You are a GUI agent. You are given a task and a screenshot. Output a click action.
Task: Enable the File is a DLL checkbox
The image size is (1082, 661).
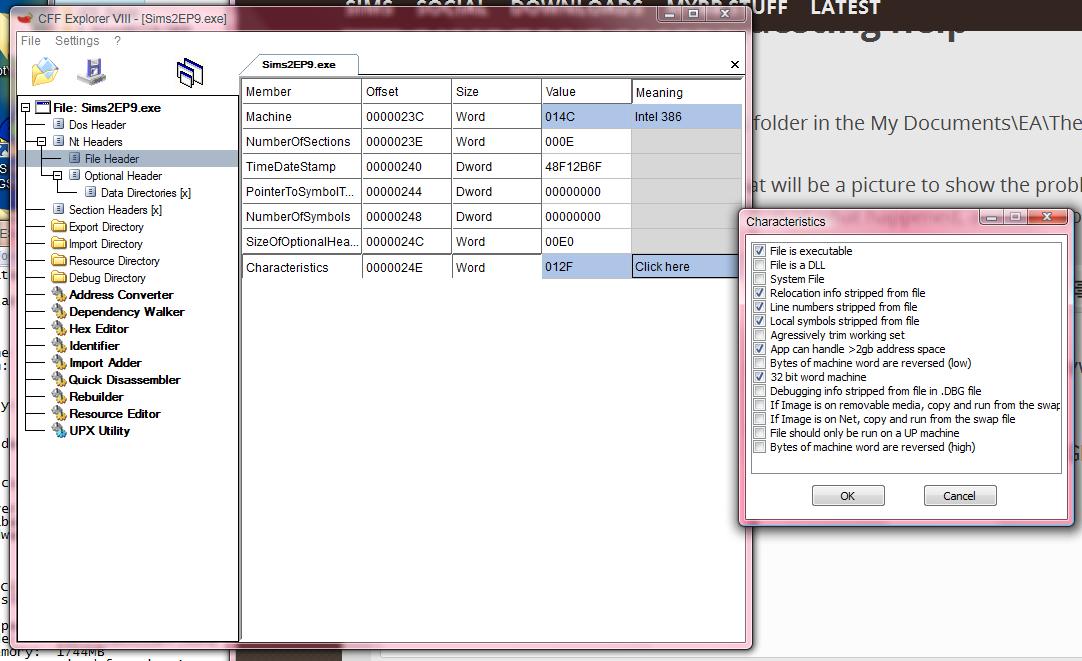tap(760, 265)
